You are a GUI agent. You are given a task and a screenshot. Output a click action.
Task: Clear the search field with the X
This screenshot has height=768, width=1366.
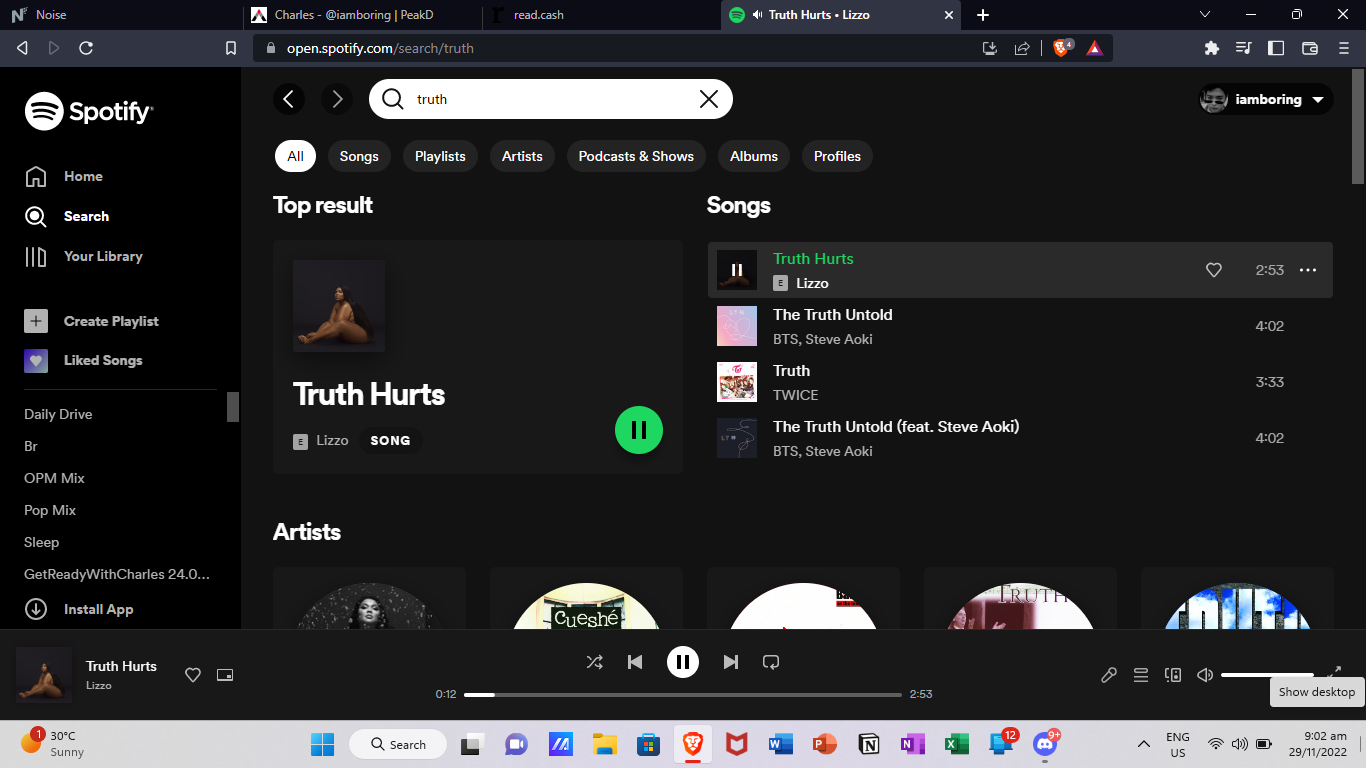coord(709,99)
